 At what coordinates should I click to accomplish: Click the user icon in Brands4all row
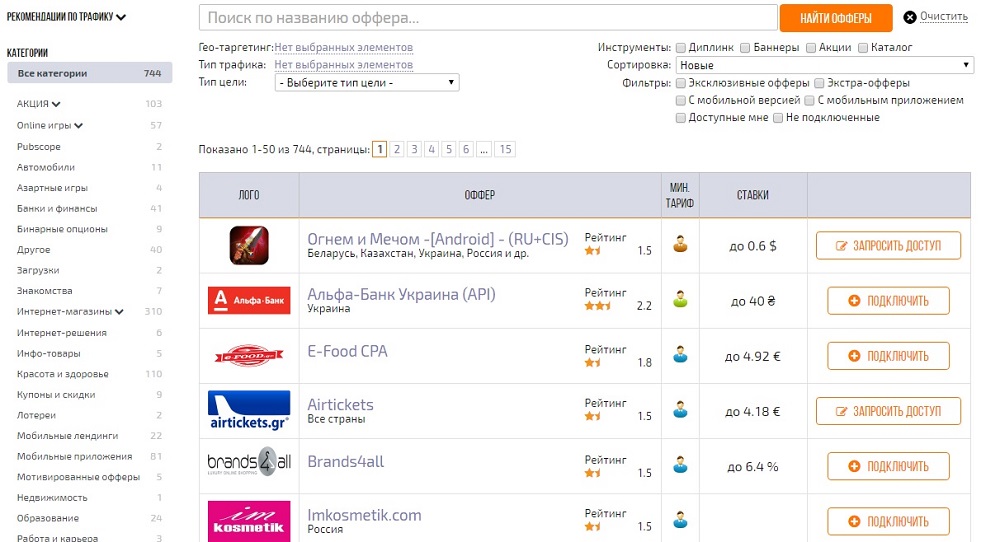point(680,465)
